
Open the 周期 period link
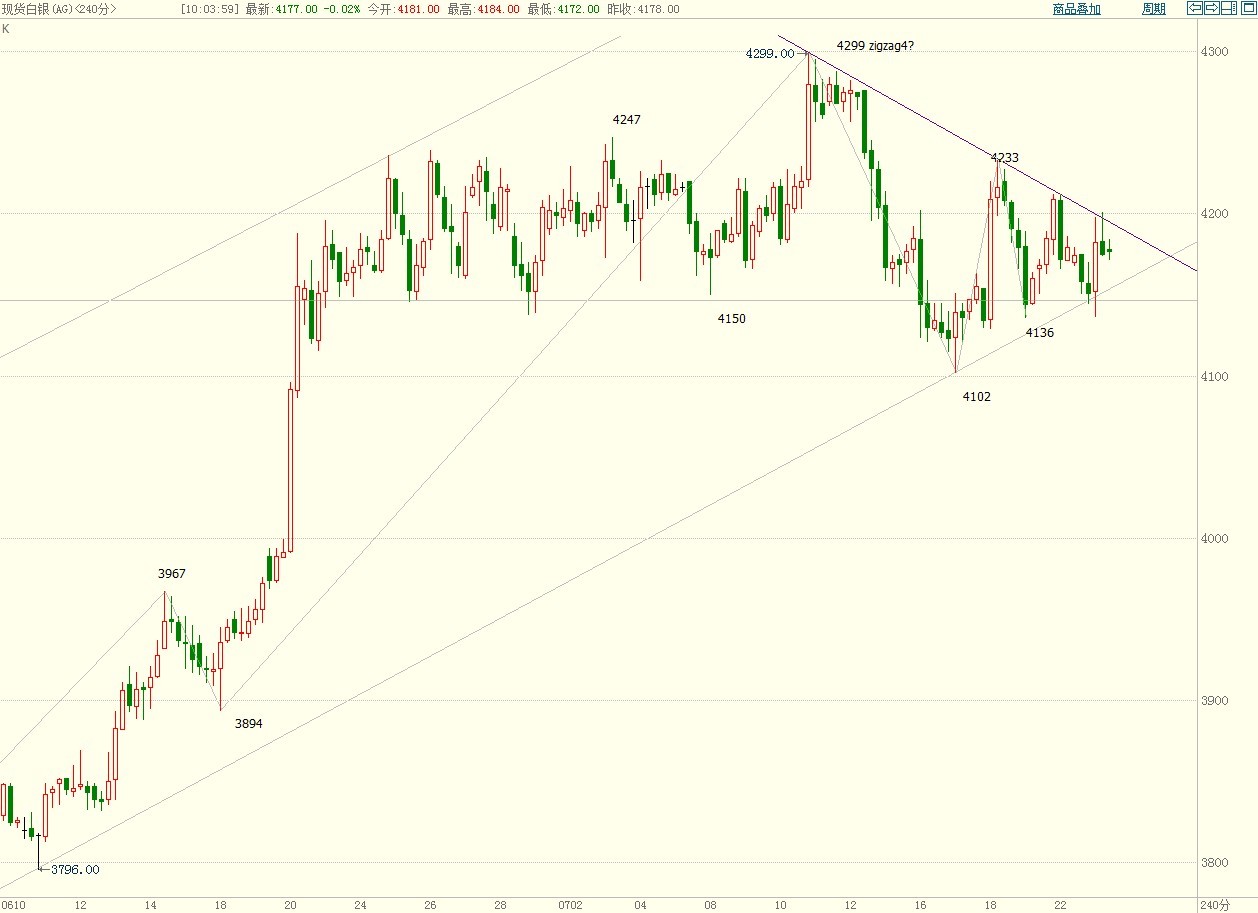pos(1154,9)
